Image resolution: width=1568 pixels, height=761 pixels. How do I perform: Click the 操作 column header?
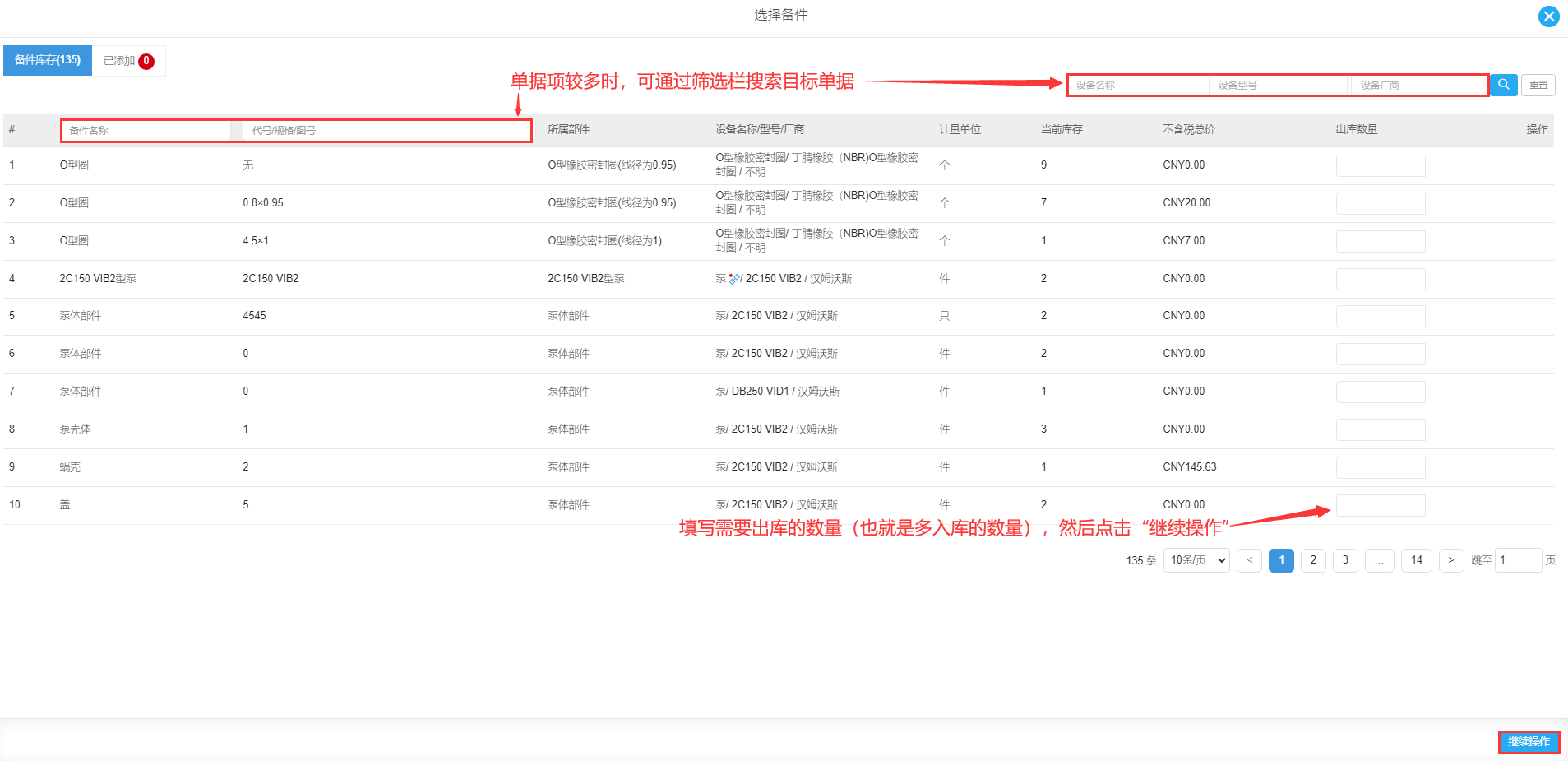pyautogui.click(x=1537, y=130)
